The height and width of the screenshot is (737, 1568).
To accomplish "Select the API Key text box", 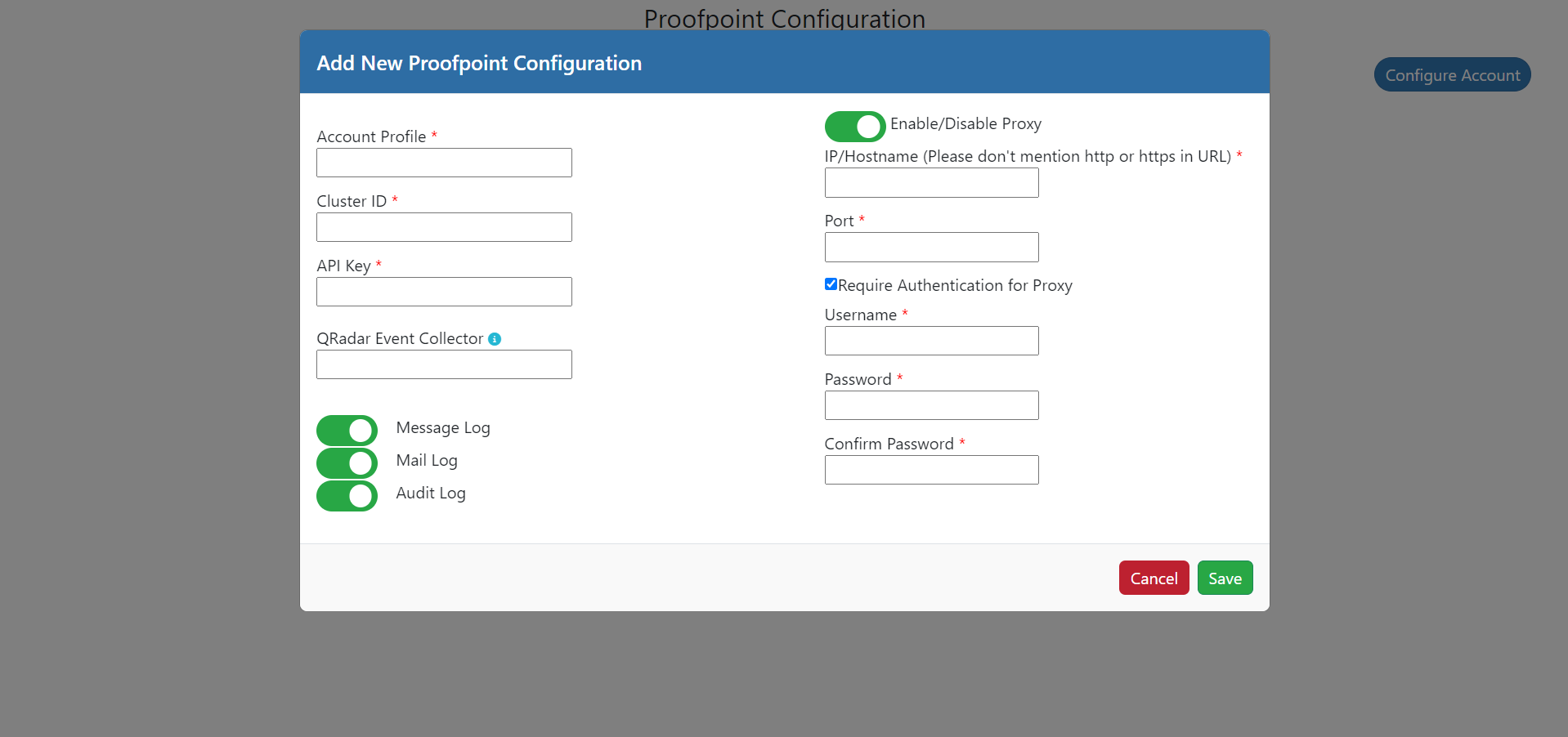I will pyautogui.click(x=444, y=292).
